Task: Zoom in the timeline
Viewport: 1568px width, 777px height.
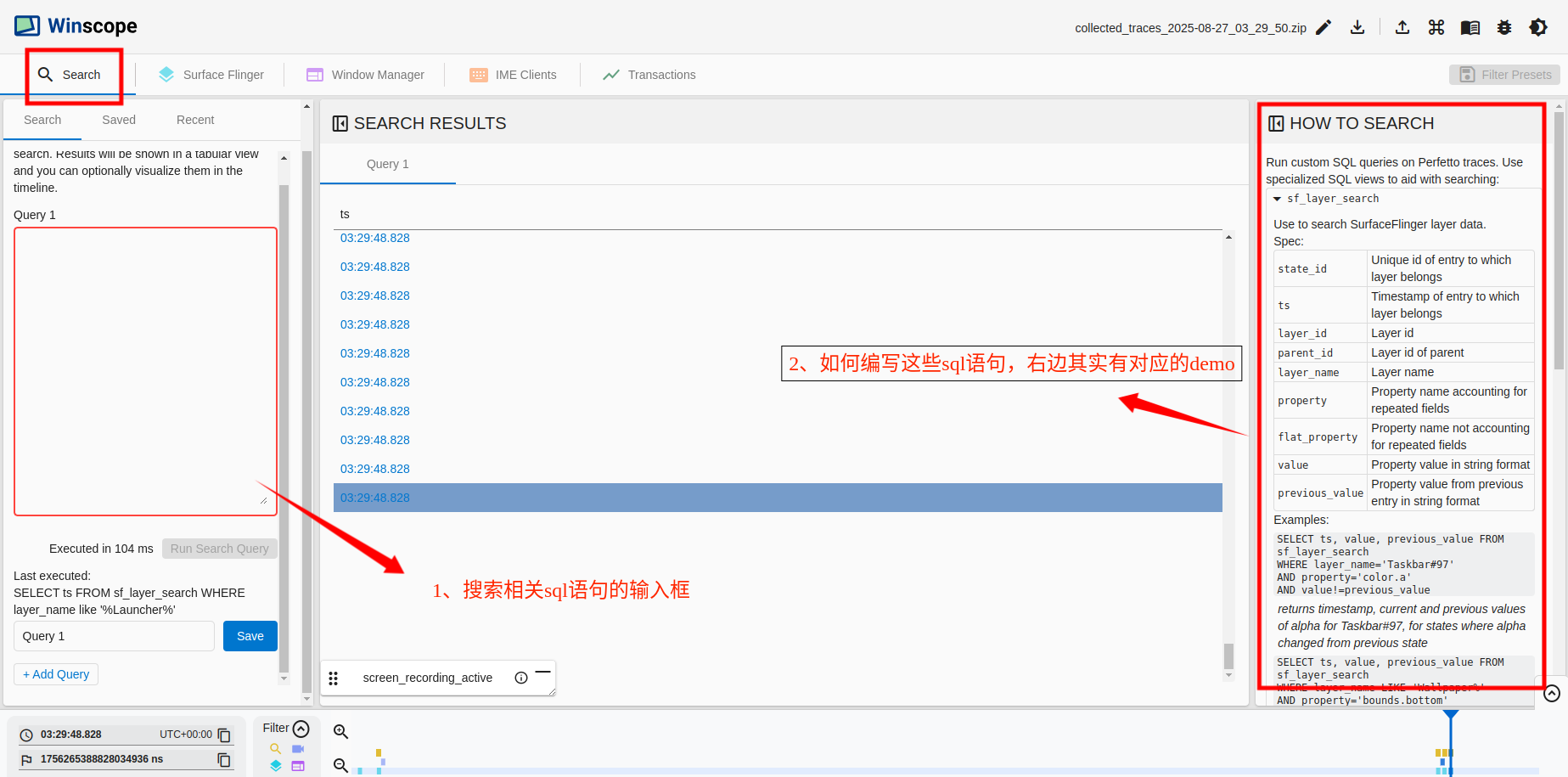Action: (341, 732)
